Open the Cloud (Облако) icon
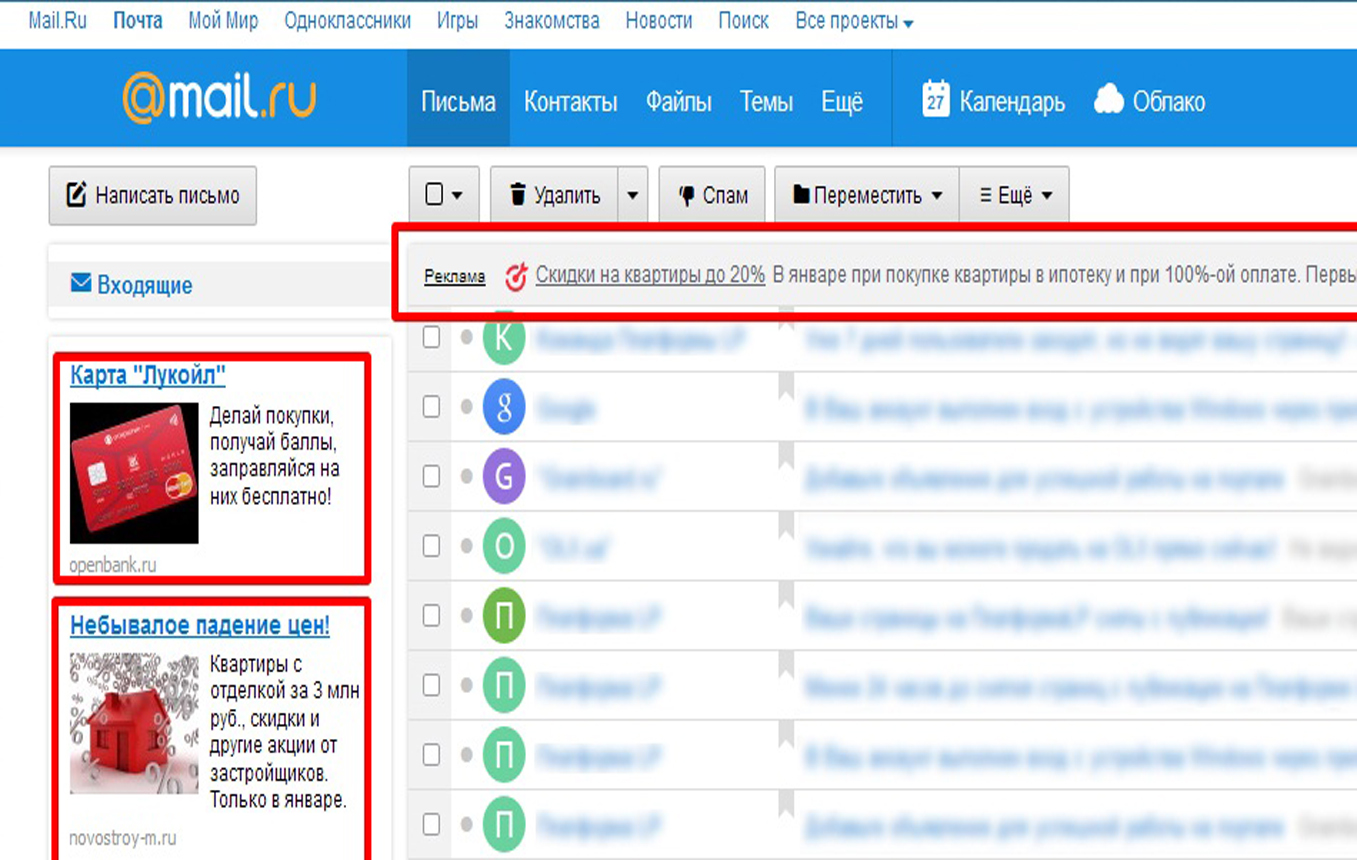The image size is (1357, 860). pyautogui.click(x=1109, y=100)
